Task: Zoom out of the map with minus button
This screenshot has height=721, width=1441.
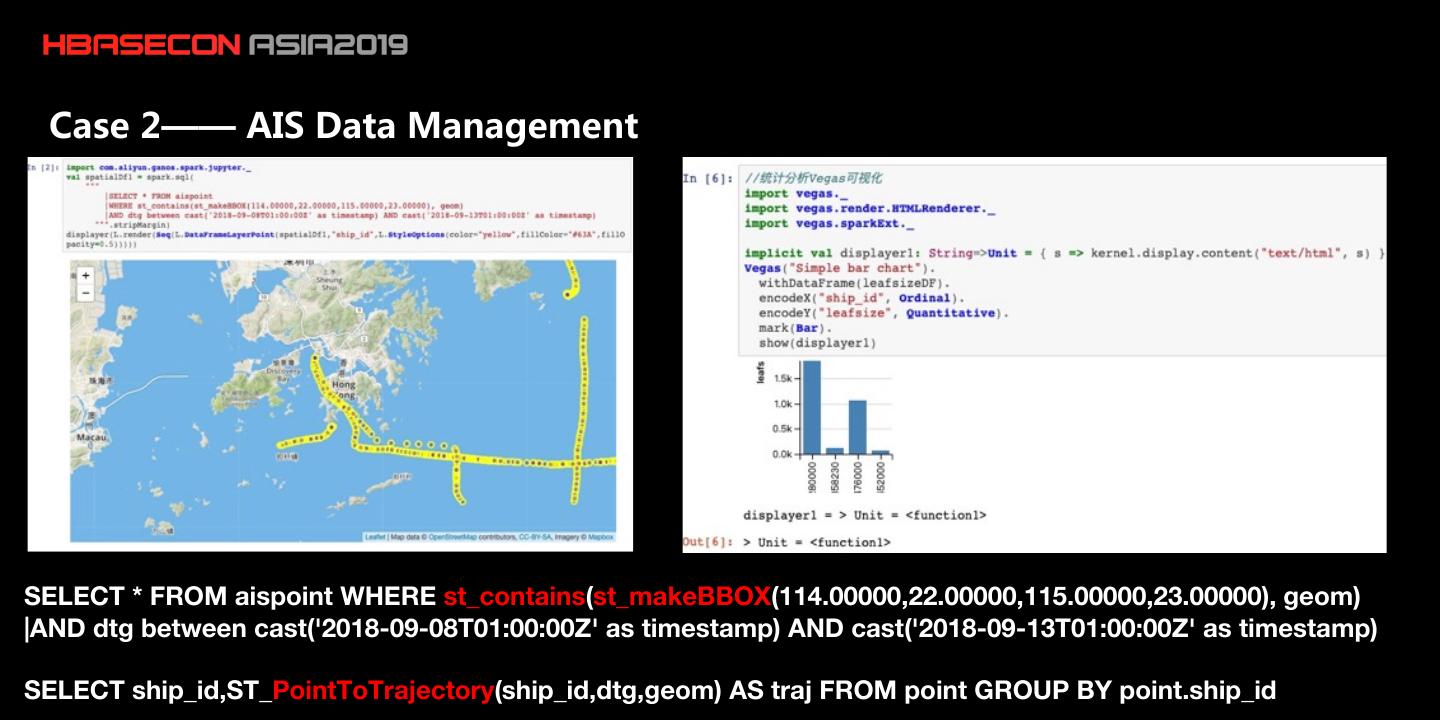Action: pyautogui.click(x=86, y=293)
